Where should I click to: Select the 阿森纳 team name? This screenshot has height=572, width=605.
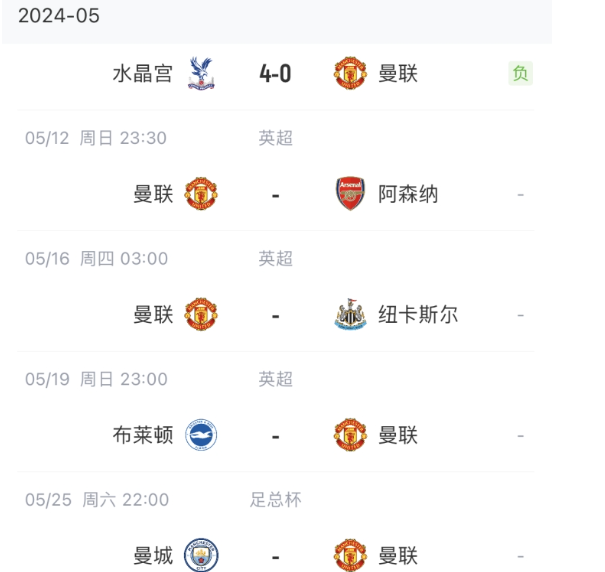tap(408, 194)
